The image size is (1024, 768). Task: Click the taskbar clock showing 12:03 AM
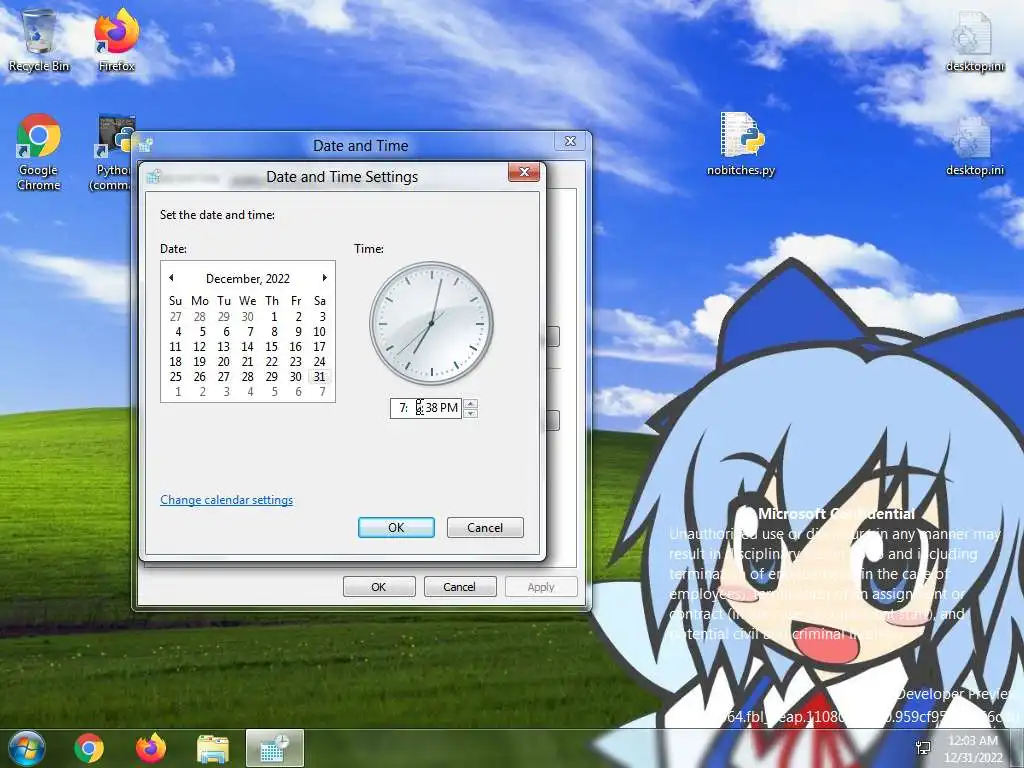tap(973, 748)
